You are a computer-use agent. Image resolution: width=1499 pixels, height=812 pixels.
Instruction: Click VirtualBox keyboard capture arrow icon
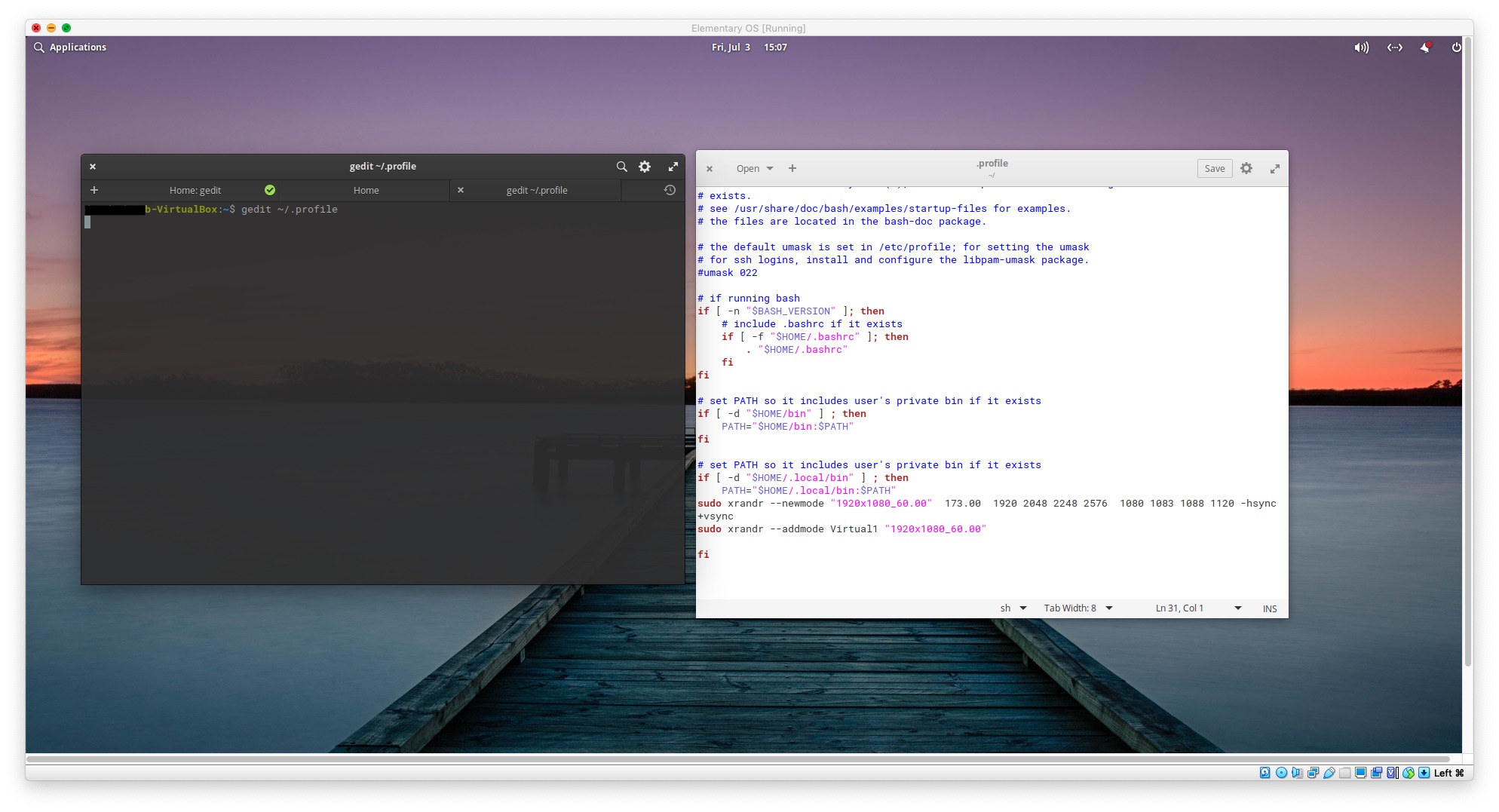[1424, 773]
